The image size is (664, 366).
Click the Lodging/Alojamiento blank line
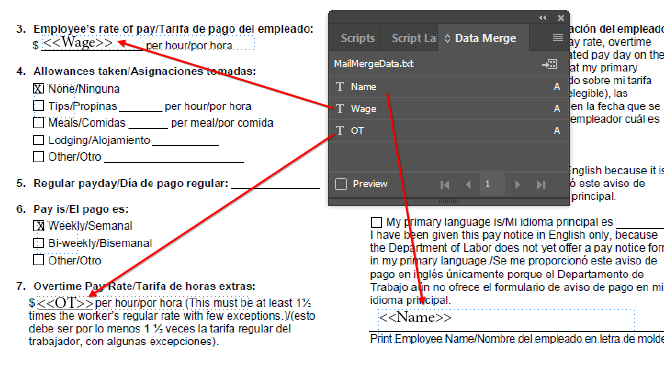185,144
